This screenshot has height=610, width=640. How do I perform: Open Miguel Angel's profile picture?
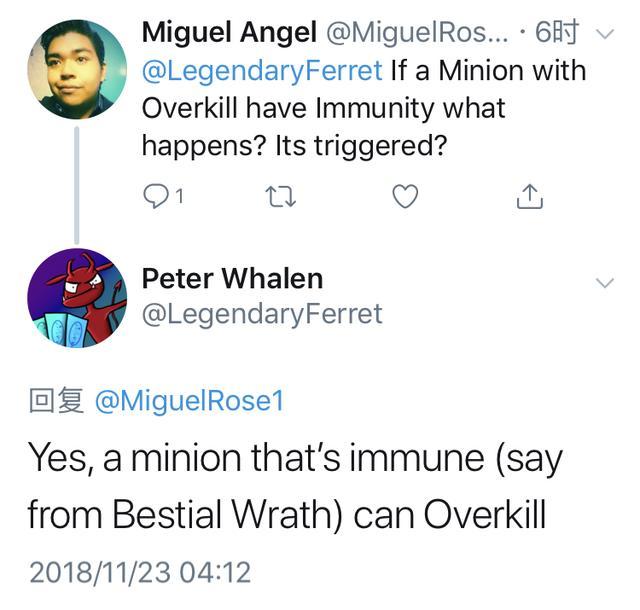[77, 69]
